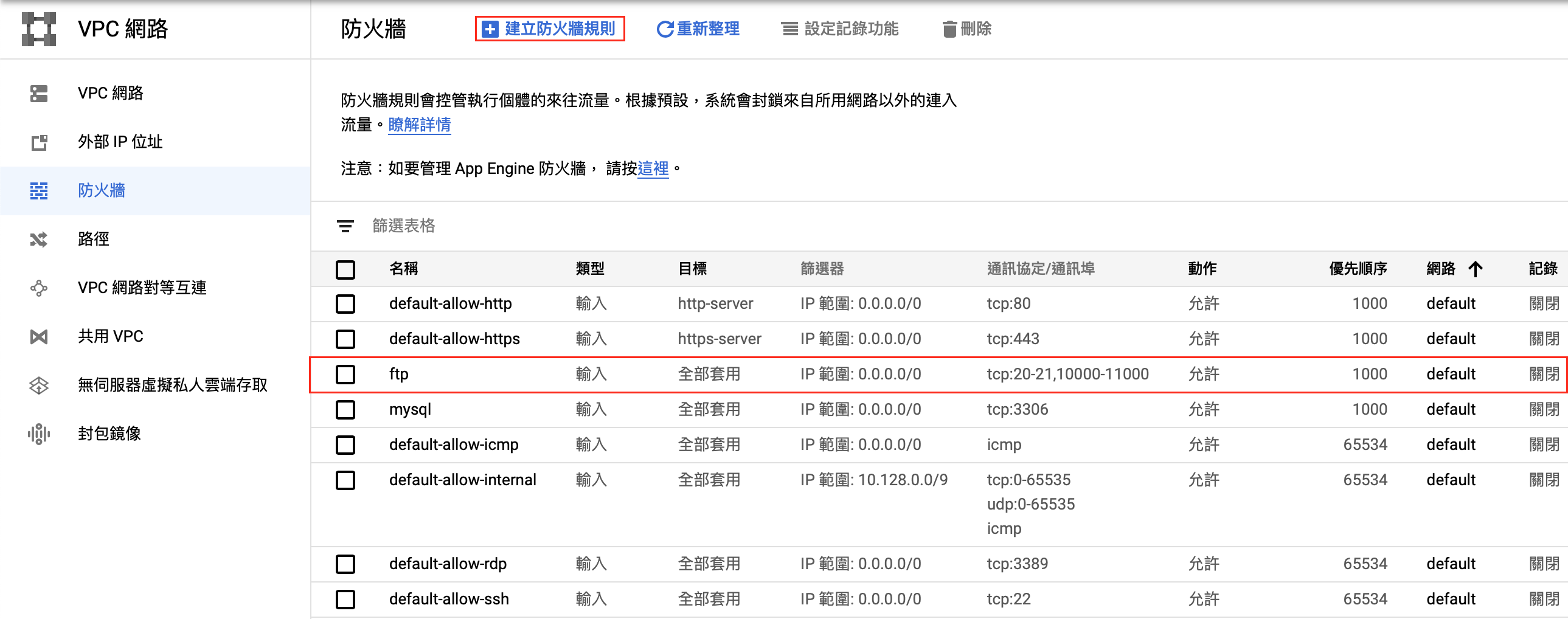Open the default-allow-rdp rule name
1568x619 pixels.
click(x=448, y=564)
